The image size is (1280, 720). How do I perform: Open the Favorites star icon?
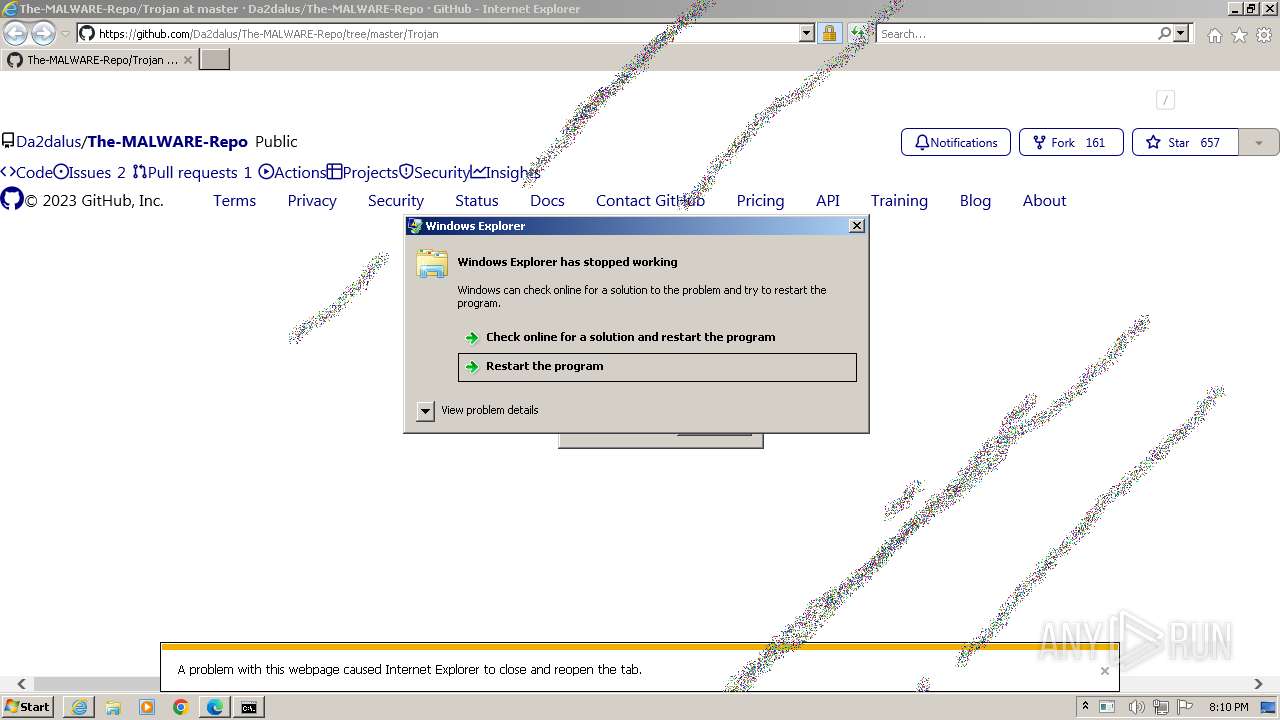(1239, 35)
